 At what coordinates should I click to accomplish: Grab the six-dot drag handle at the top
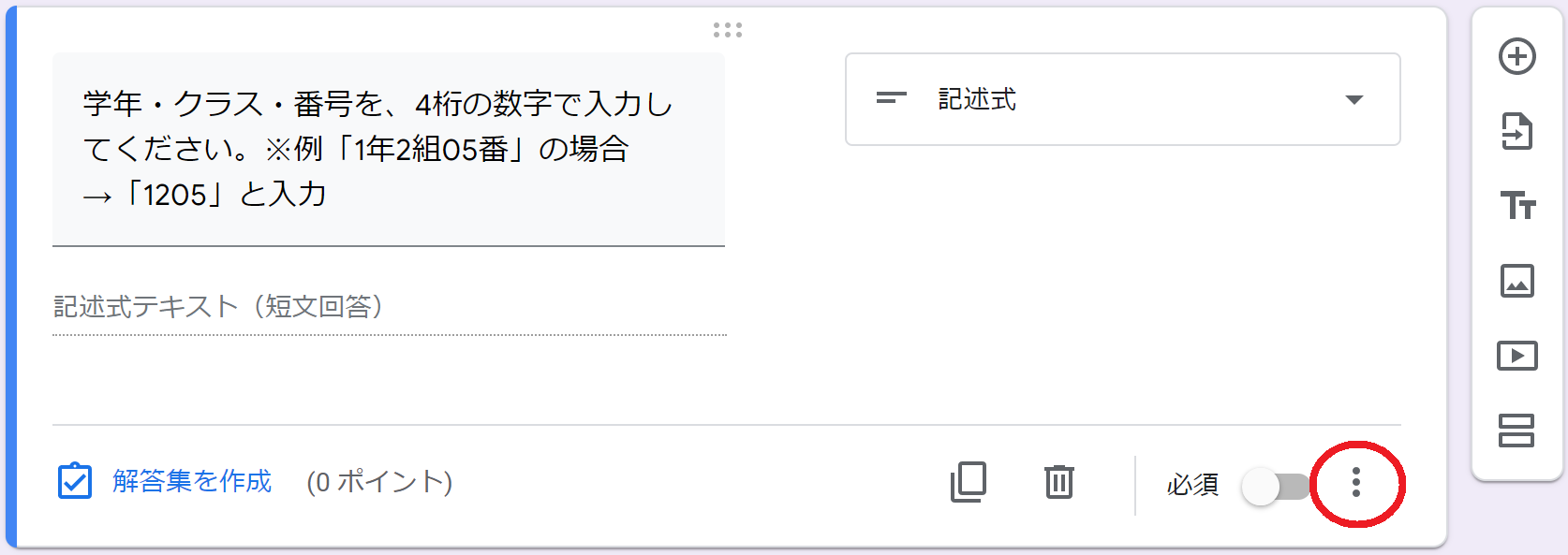coord(728,30)
